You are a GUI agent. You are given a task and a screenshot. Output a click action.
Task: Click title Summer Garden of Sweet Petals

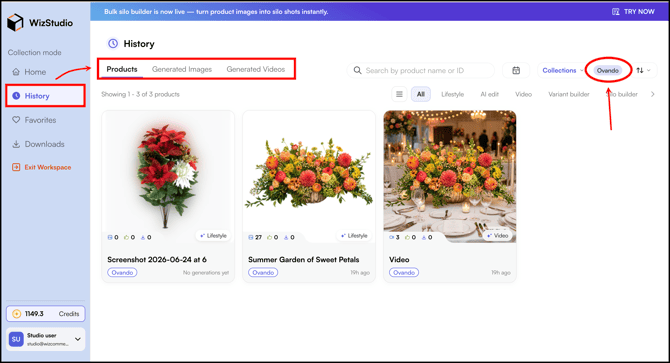[x=303, y=260]
